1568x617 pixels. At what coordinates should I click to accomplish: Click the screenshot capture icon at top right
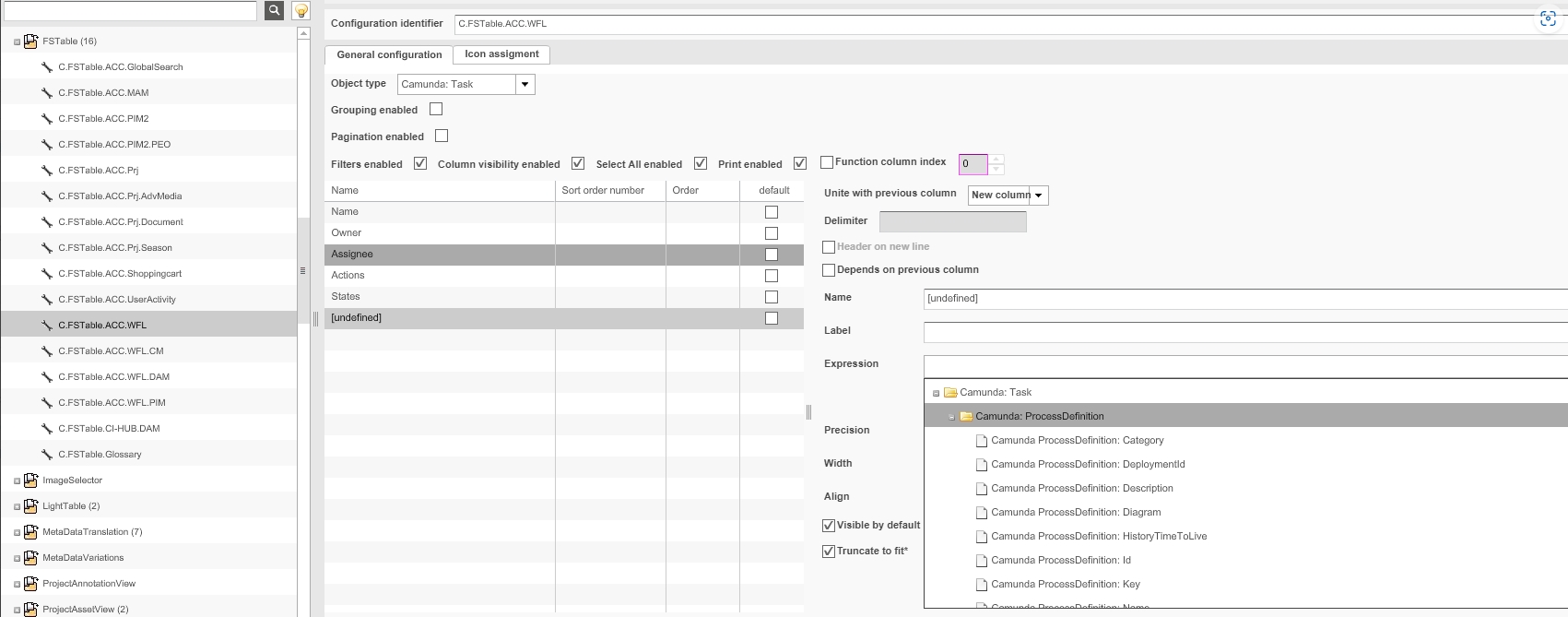[1548, 19]
